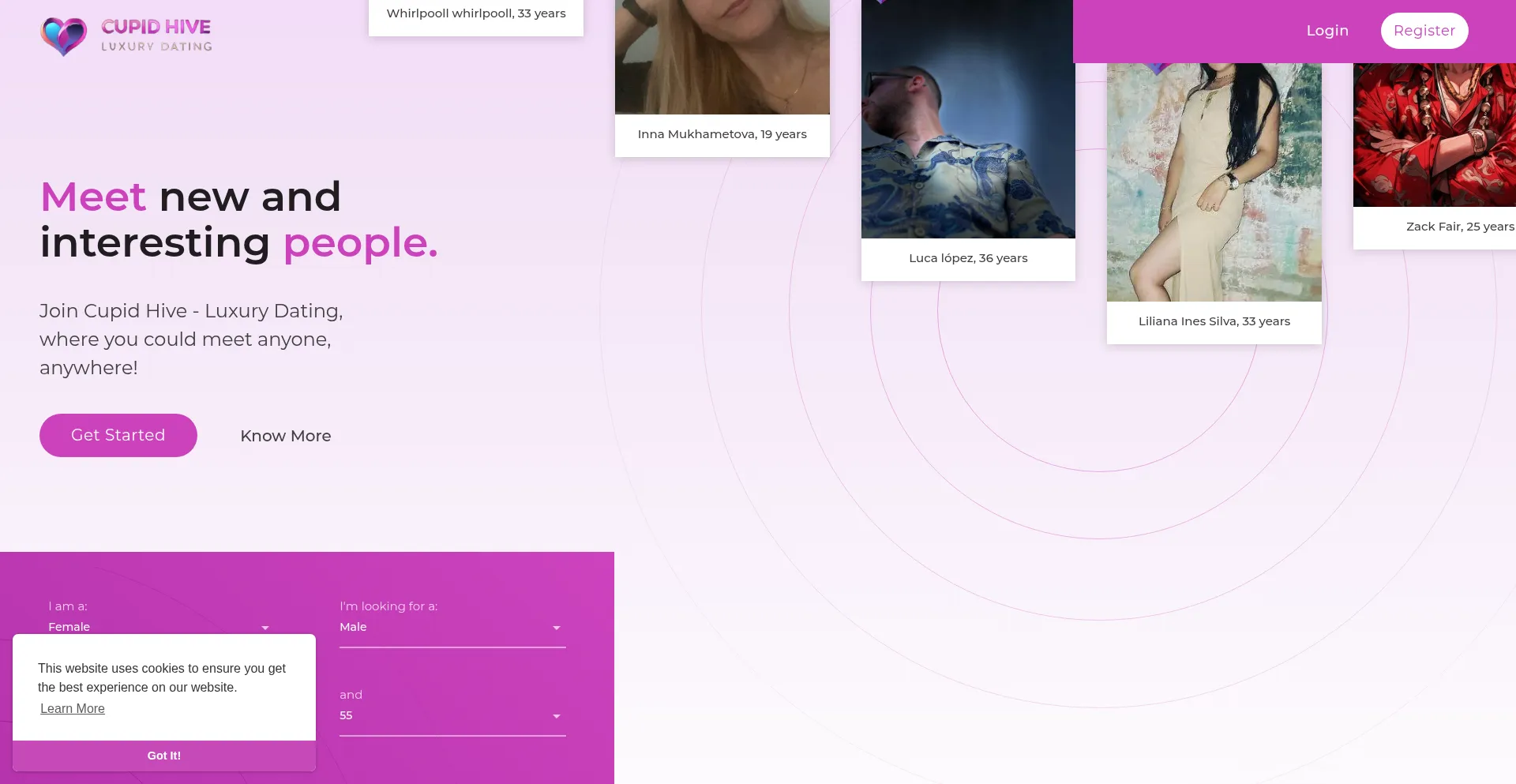Click the name 'Whirlpooll whirlpooll, 33 years'
Image resolution: width=1516 pixels, height=784 pixels.
point(476,13)
